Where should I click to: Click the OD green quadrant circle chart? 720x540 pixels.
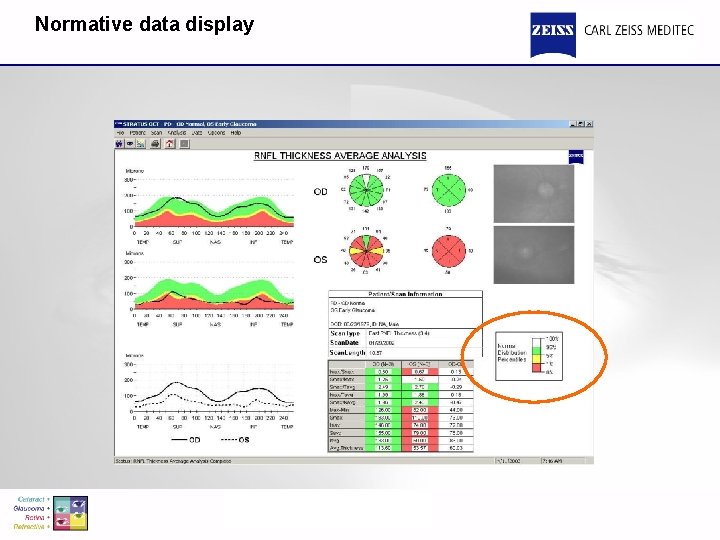tap(449, 190)
